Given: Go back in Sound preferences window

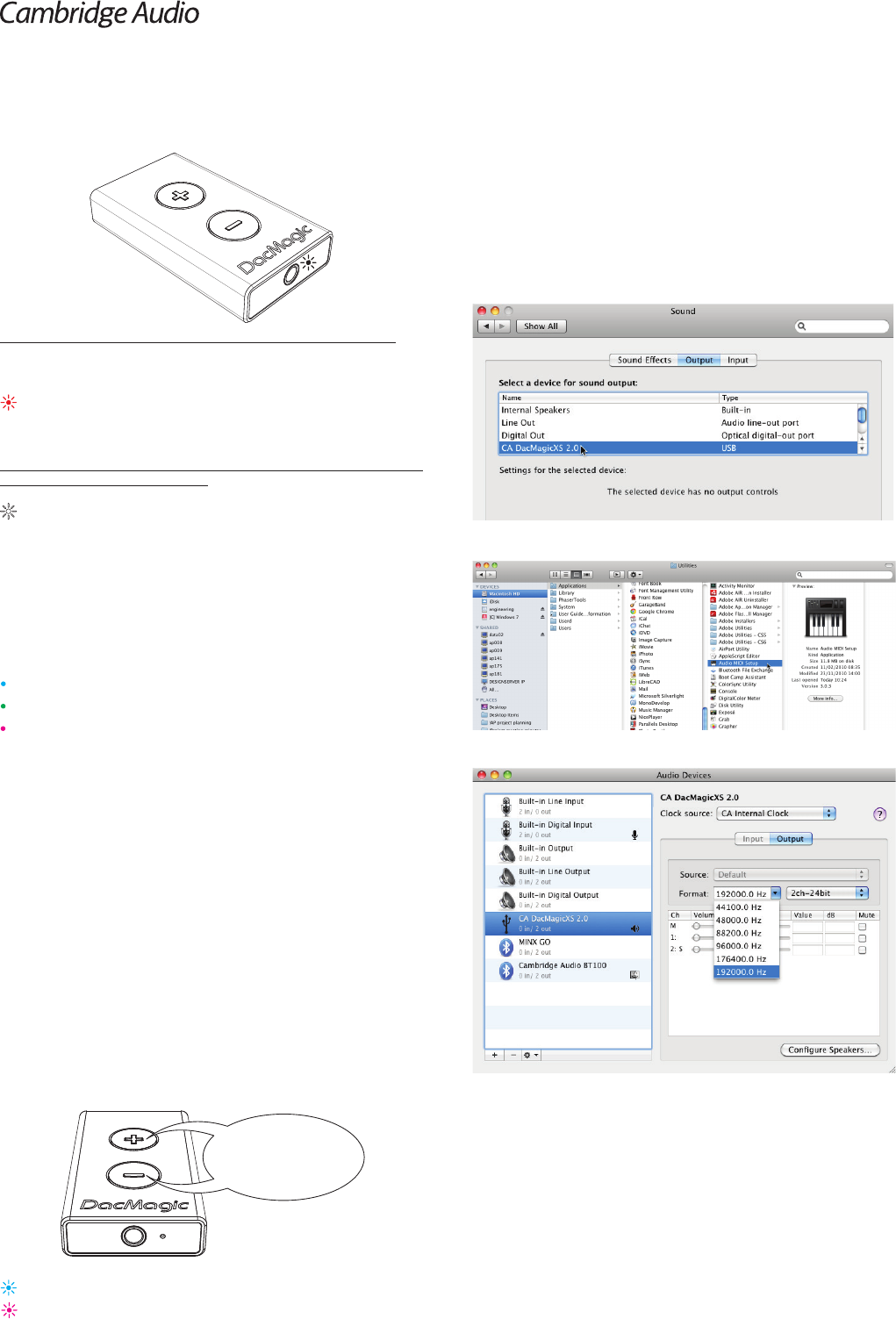Looking at the screenshot, I should click(x=486, y=326).
